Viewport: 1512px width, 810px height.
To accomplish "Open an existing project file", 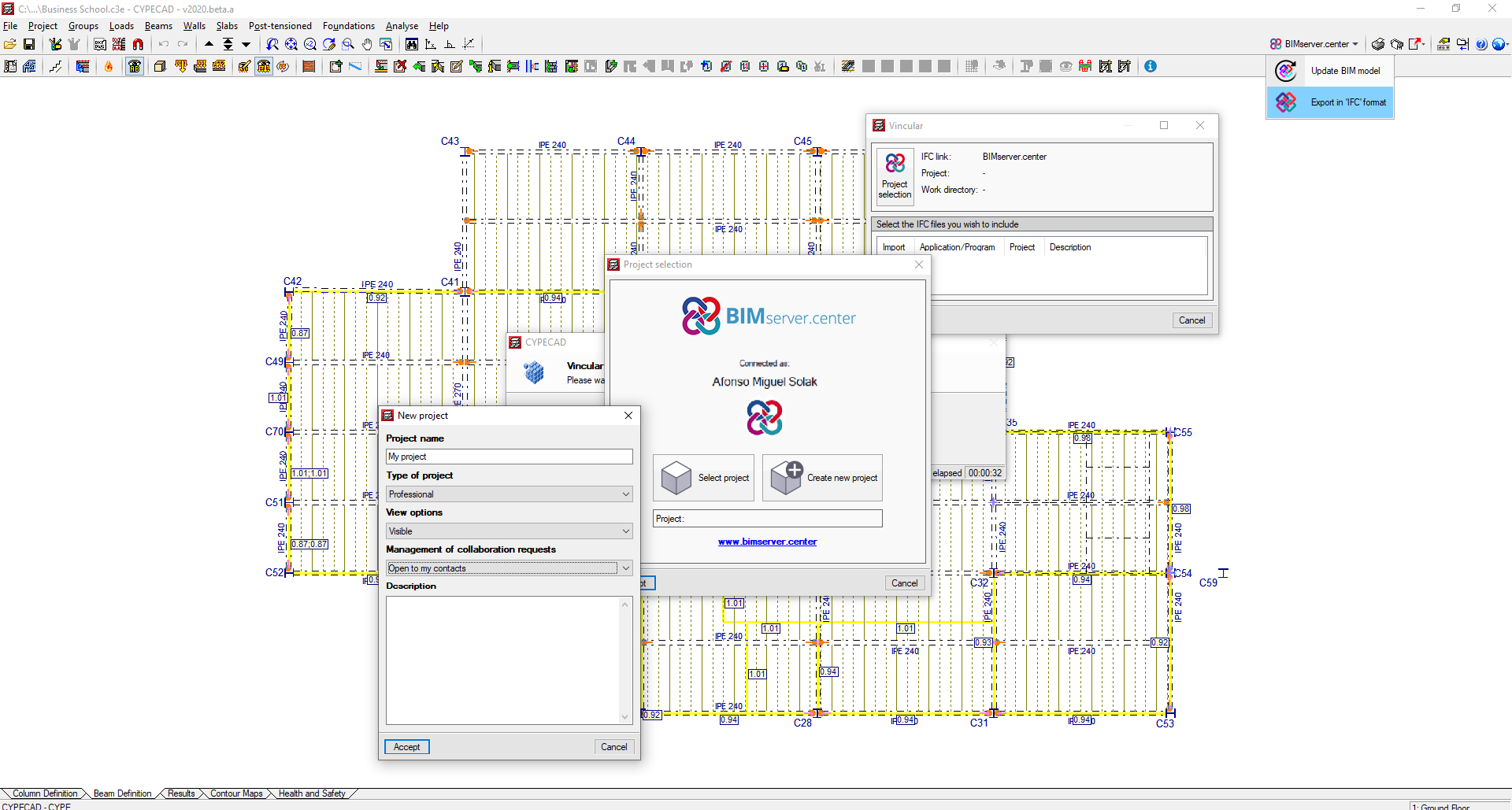I will (x=10, y=44).
